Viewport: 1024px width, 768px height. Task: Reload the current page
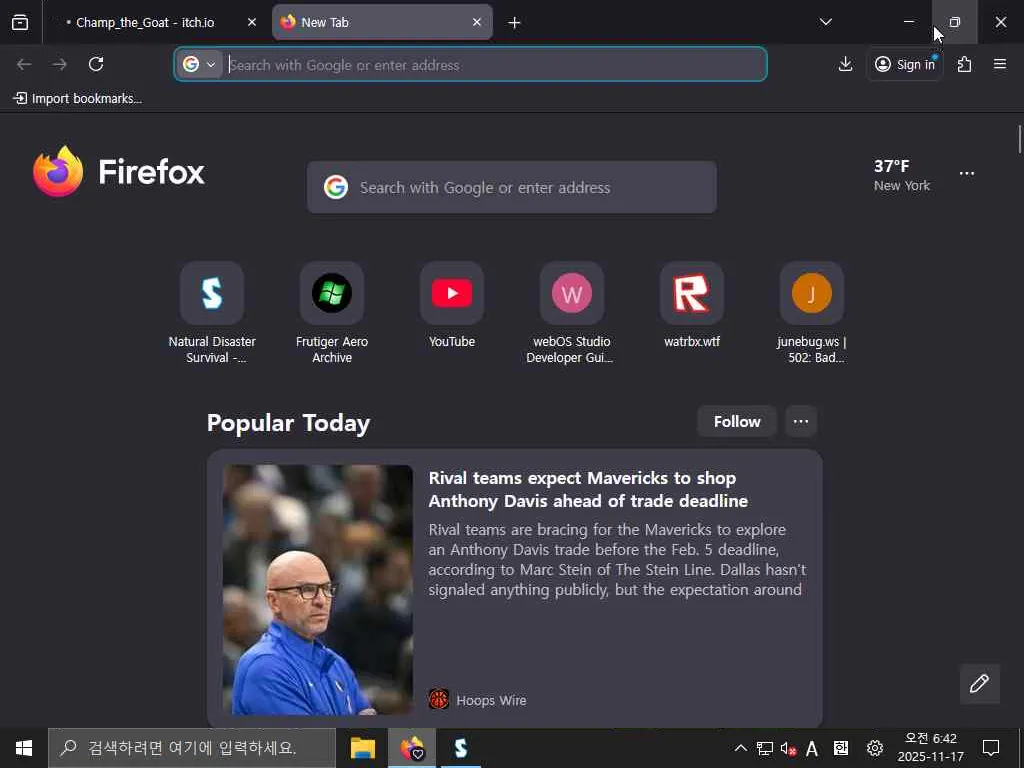pyautogui.click(x=96, y=64)
